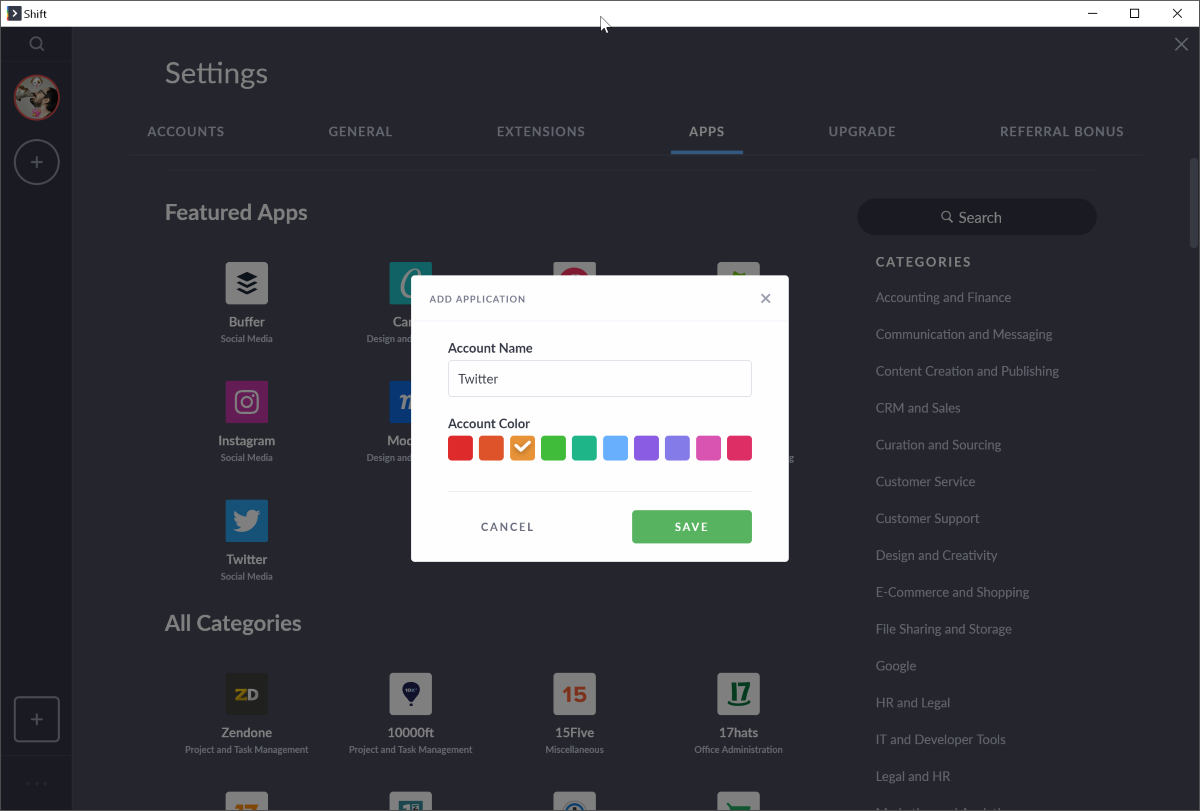The image size is (1200, 811).
Task: Select the CRM and Sales category
Action: [x=918, y=408]
